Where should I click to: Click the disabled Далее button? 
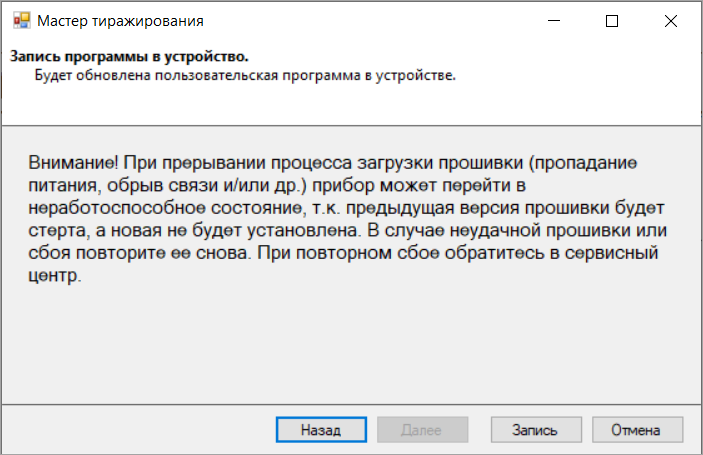coord(421,430)
